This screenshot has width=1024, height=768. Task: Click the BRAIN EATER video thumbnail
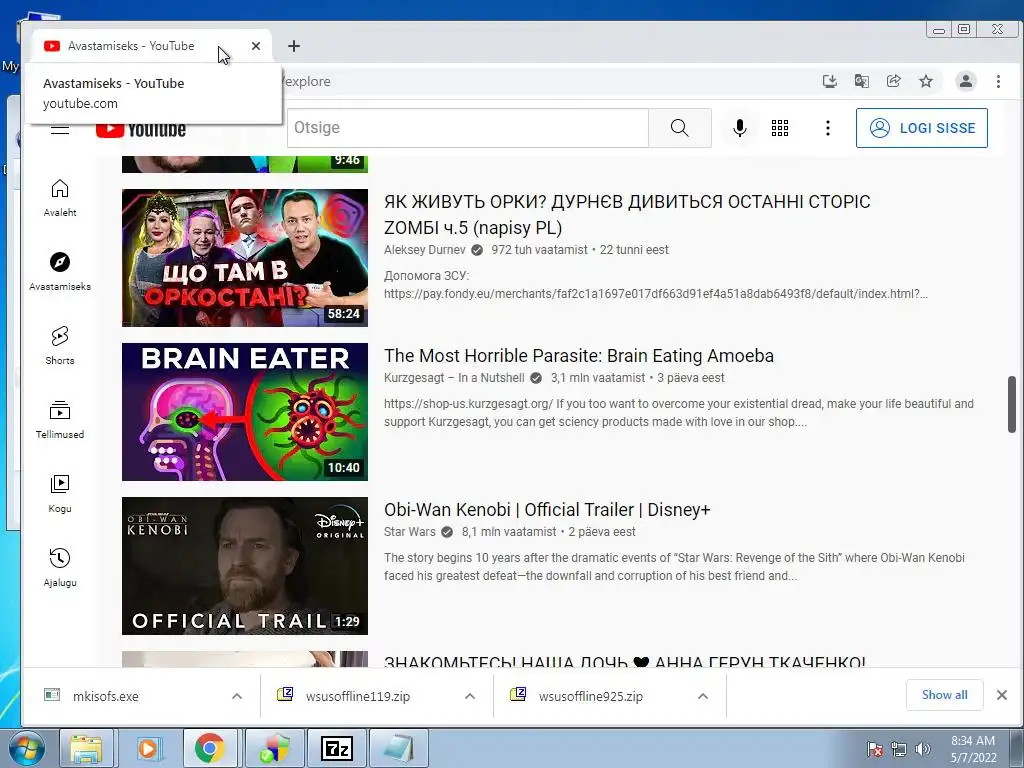245,412
